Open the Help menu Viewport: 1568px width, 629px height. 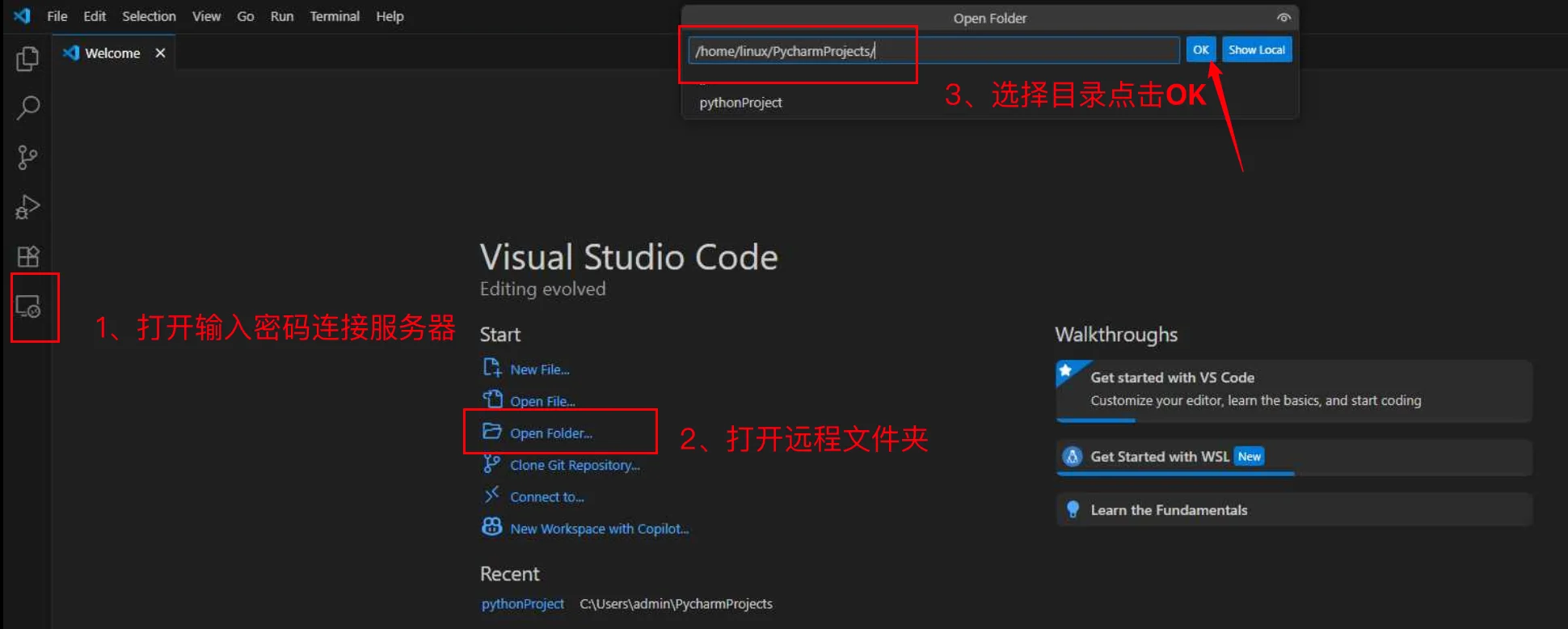pos(390,16)
